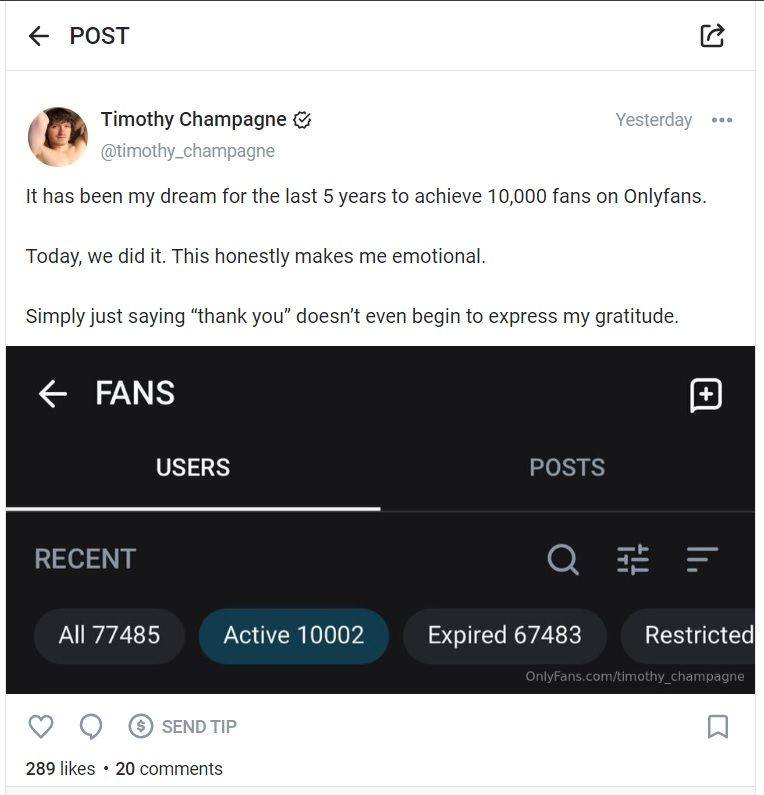
Task: Switch to the USERS tab
Action: pyautogui.click(x=193, y=467)
